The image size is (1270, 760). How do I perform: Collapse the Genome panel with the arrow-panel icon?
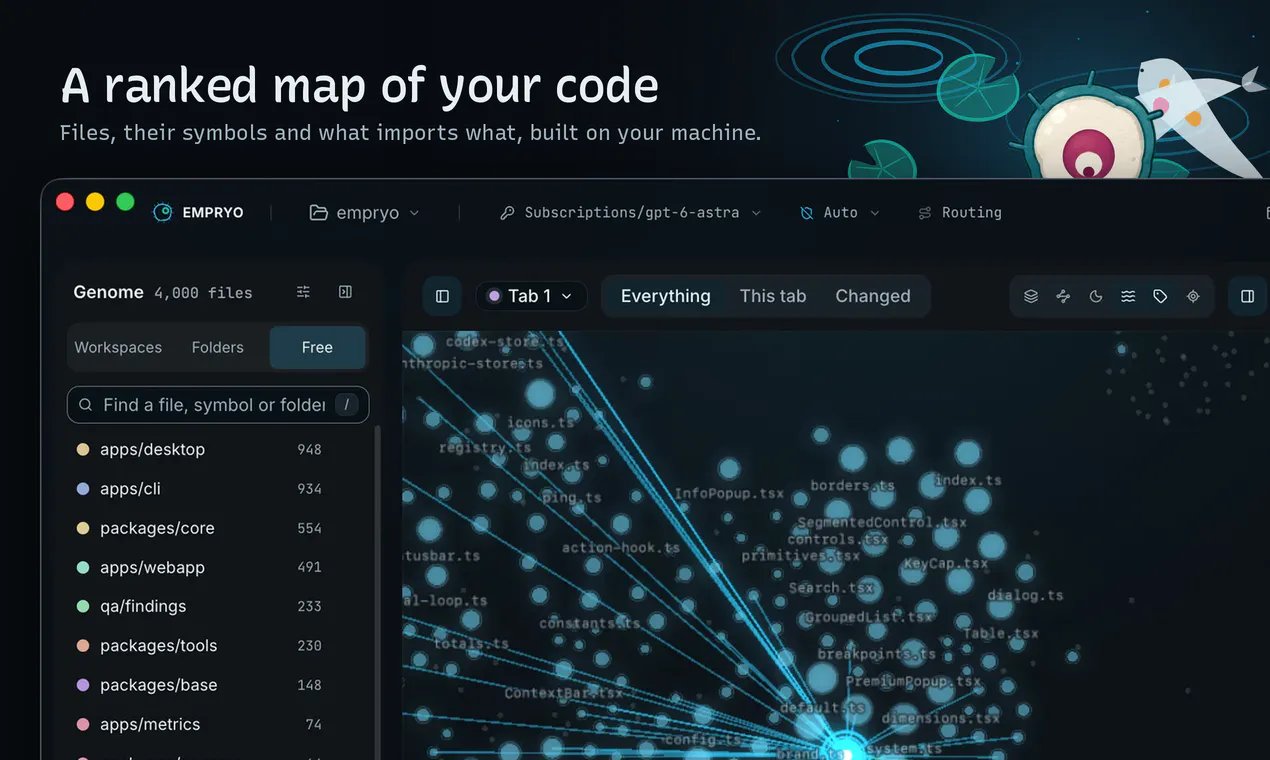pos(345,292)
